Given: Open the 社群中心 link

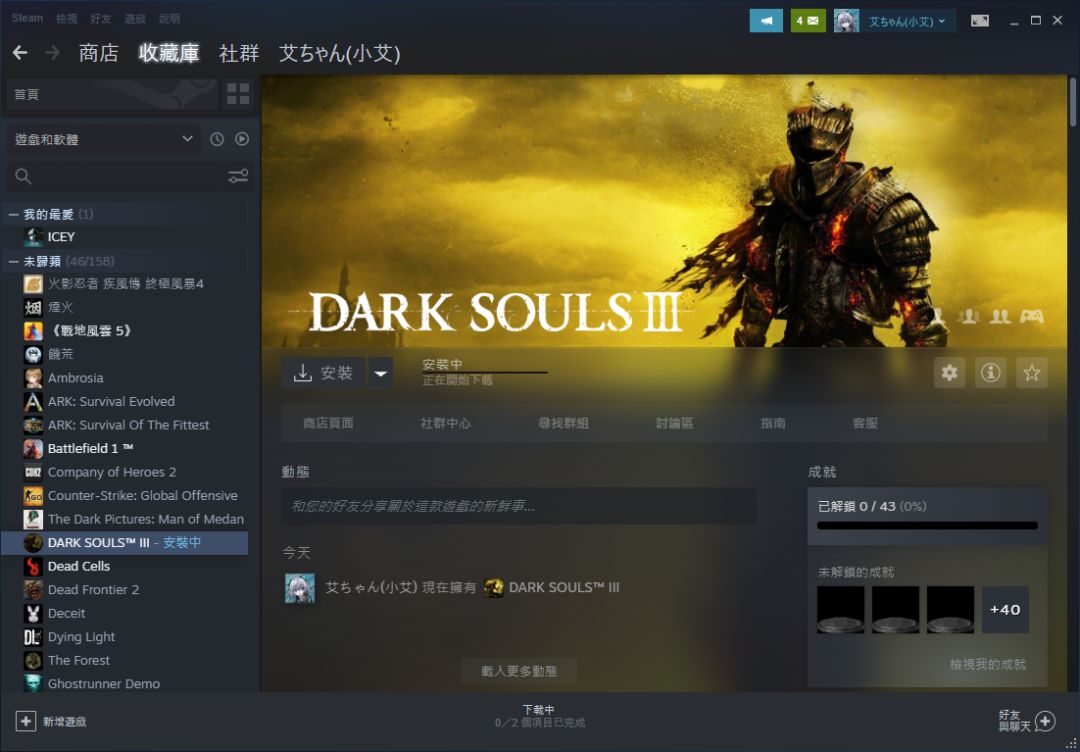Looking at the screenshot, I should click(x=446, y=424).
